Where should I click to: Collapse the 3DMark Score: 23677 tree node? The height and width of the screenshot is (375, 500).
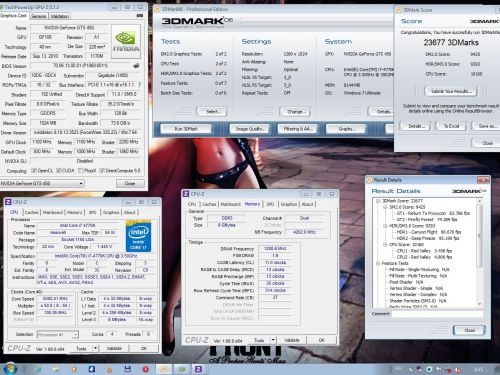tap(378, 201)
